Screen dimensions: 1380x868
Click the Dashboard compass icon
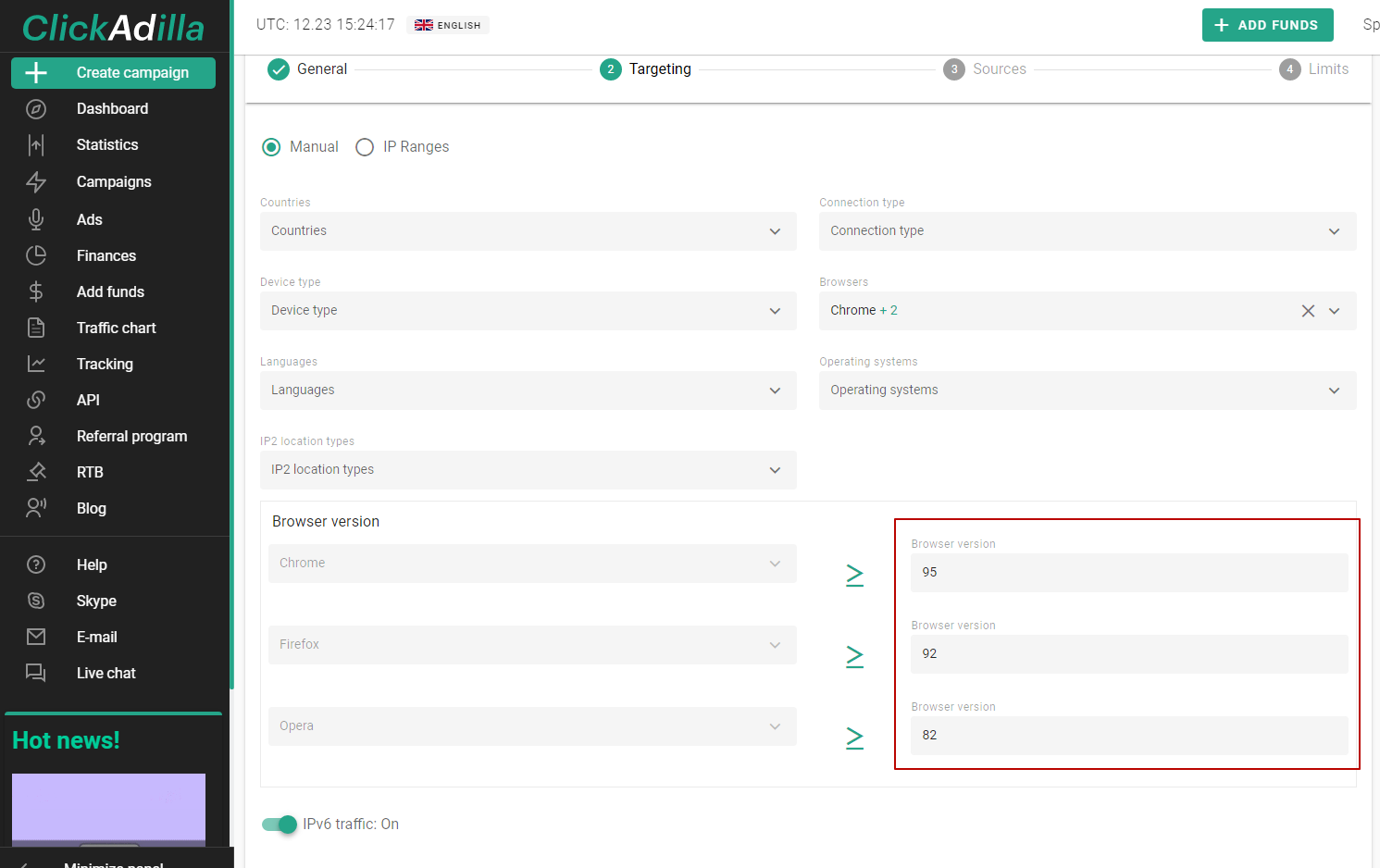coord(36,109)
